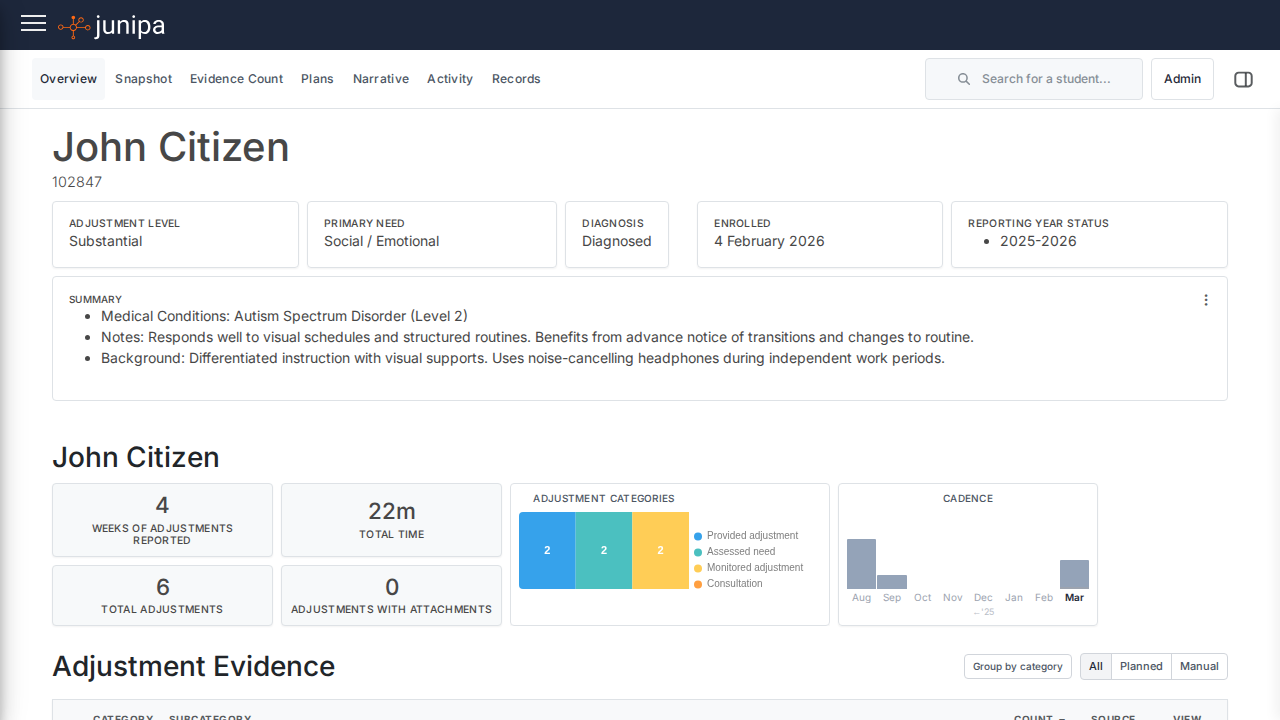This screenshot has height=720, width=1280.
Task: Sort the evidence table by the COUNT column
Action: click(x=1038, y=716)
